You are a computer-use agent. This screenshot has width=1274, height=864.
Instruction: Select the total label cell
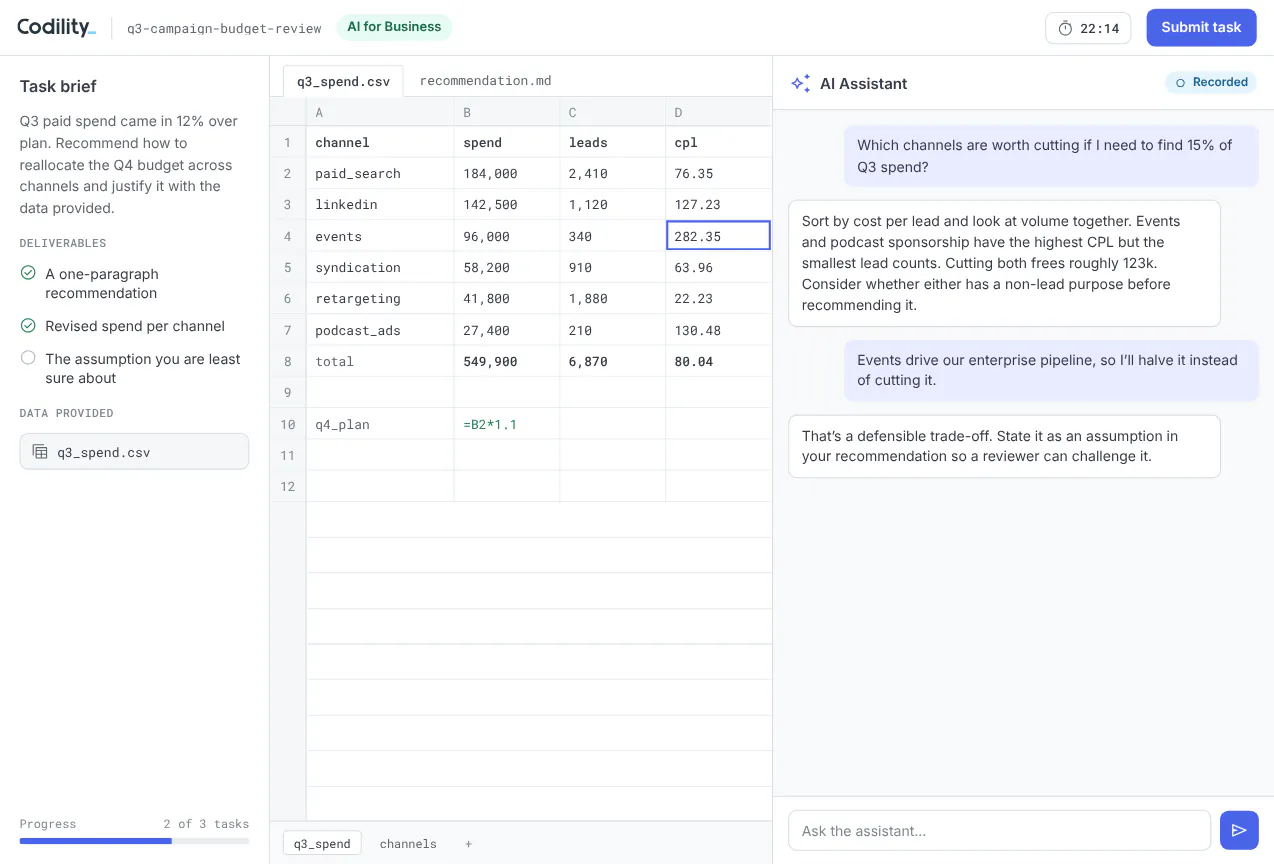380,361
